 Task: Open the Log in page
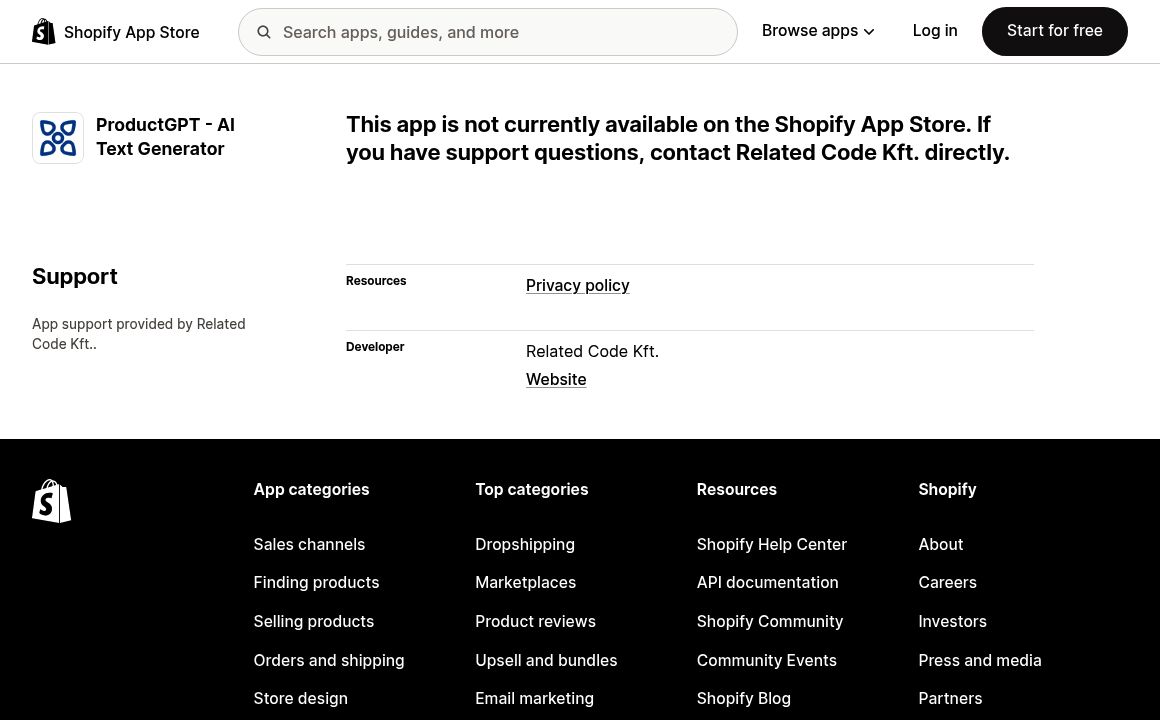tap(934, 31)
